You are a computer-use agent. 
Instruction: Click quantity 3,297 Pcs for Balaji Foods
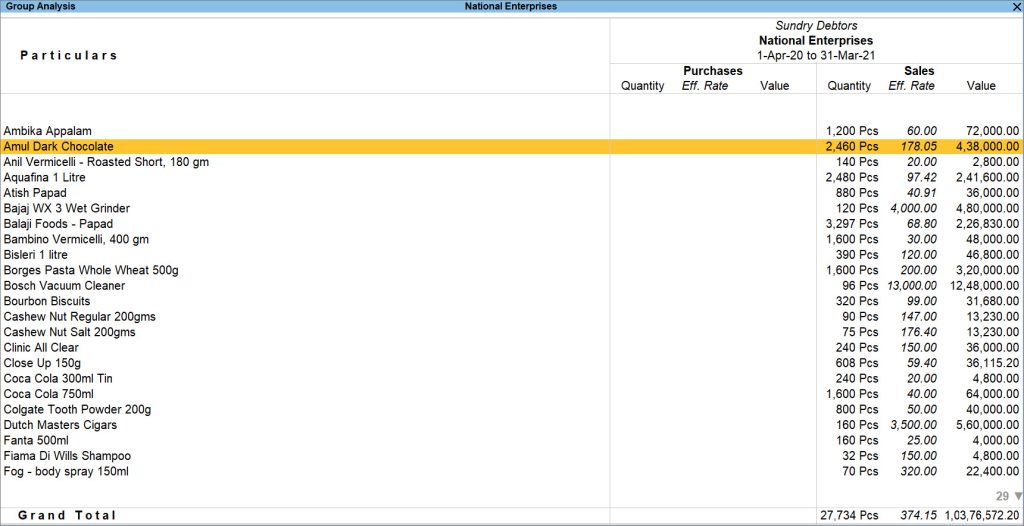click(x=852, y=224)
